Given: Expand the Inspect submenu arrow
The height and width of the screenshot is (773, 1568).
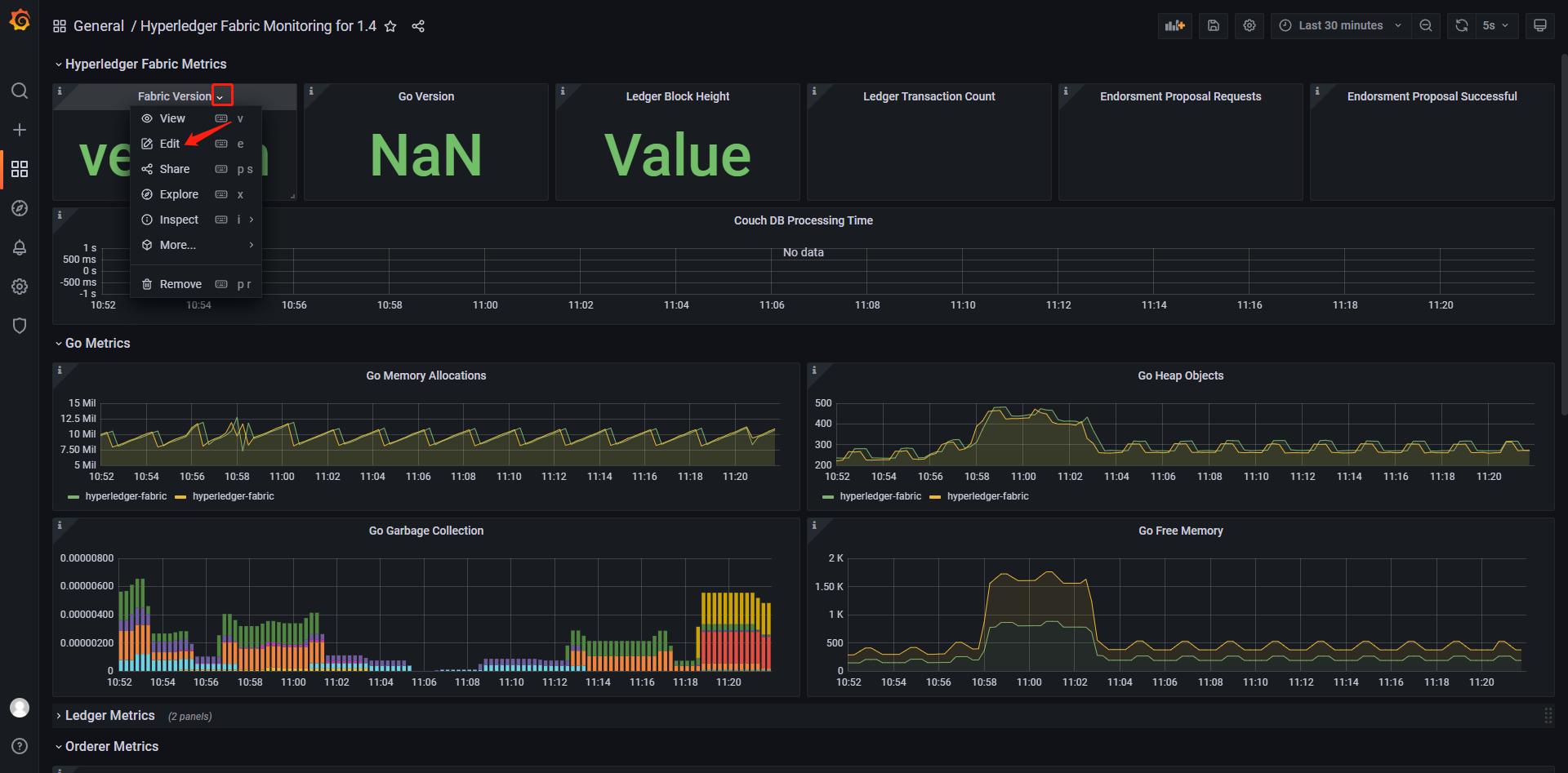Looking at the screenshot, I should point(252,220).
